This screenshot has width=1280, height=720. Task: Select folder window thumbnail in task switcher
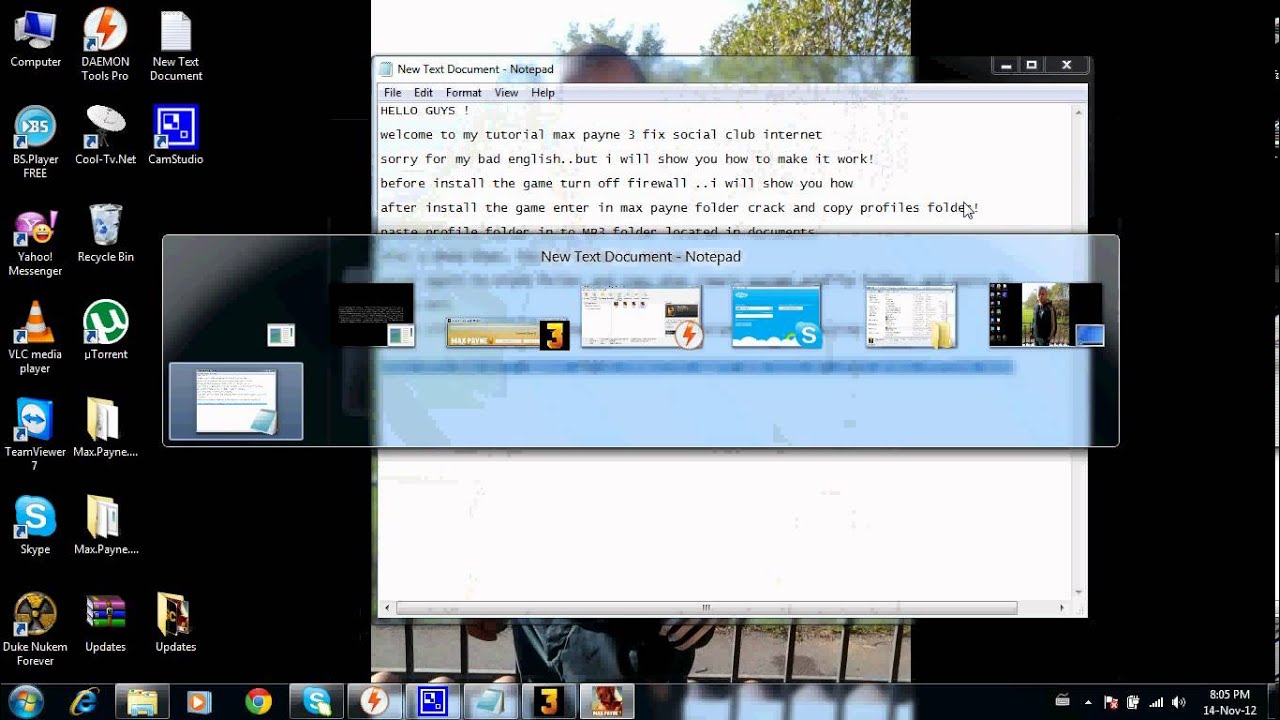[910, 316]
